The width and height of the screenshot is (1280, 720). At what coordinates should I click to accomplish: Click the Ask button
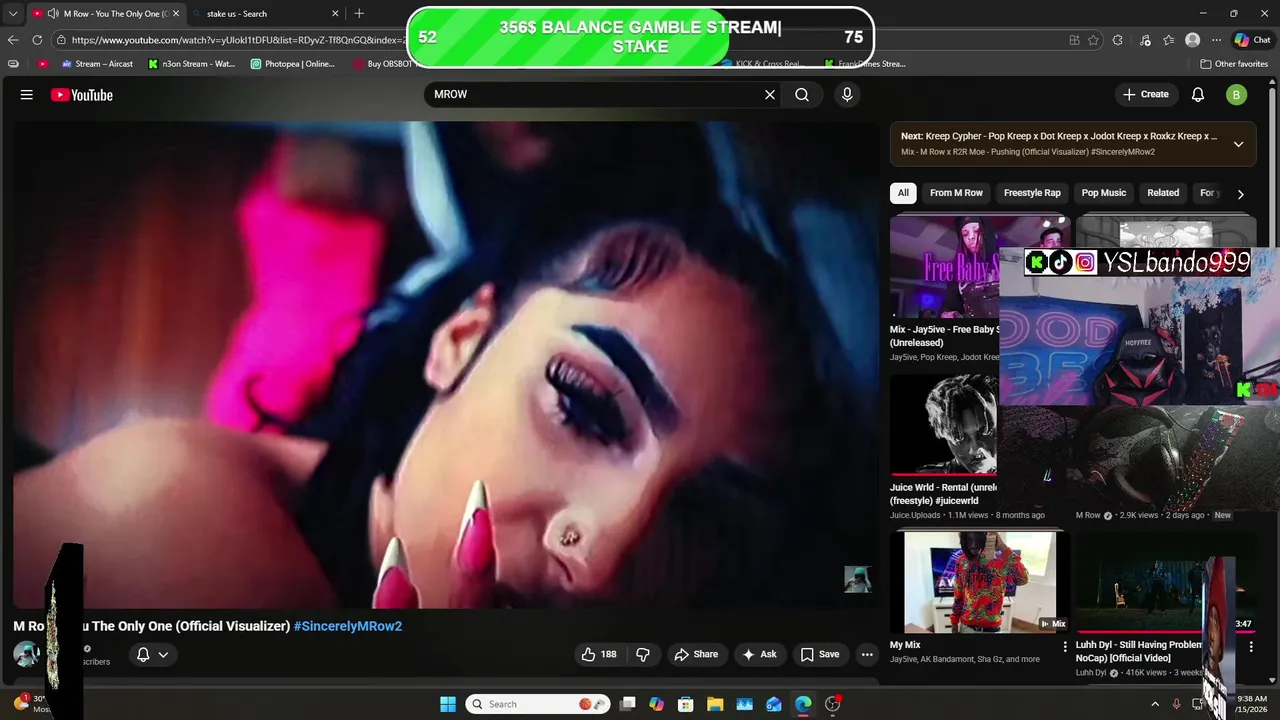tap(759, 654)
